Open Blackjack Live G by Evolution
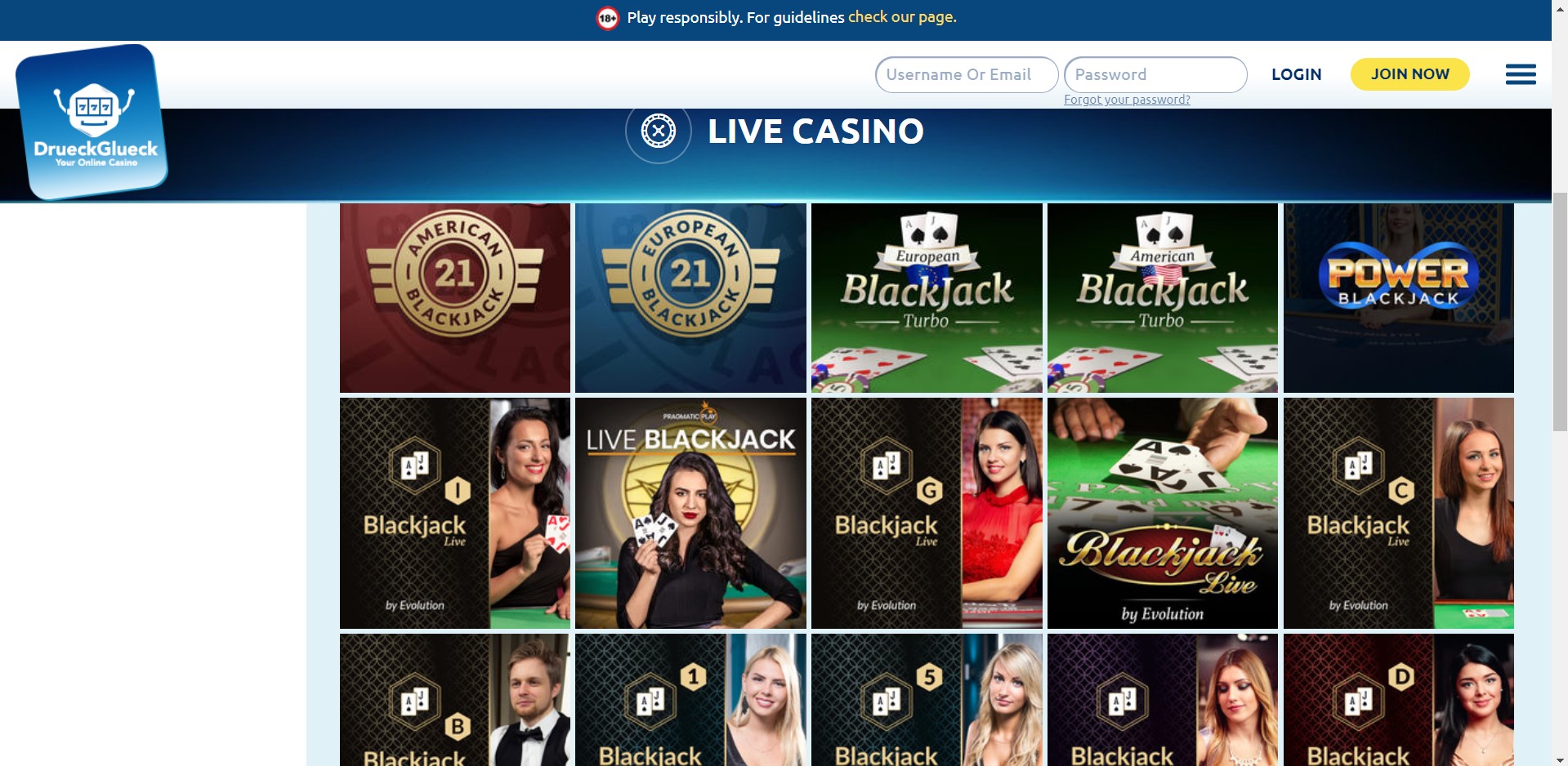1568x766 pixels. tap(927, 513)
